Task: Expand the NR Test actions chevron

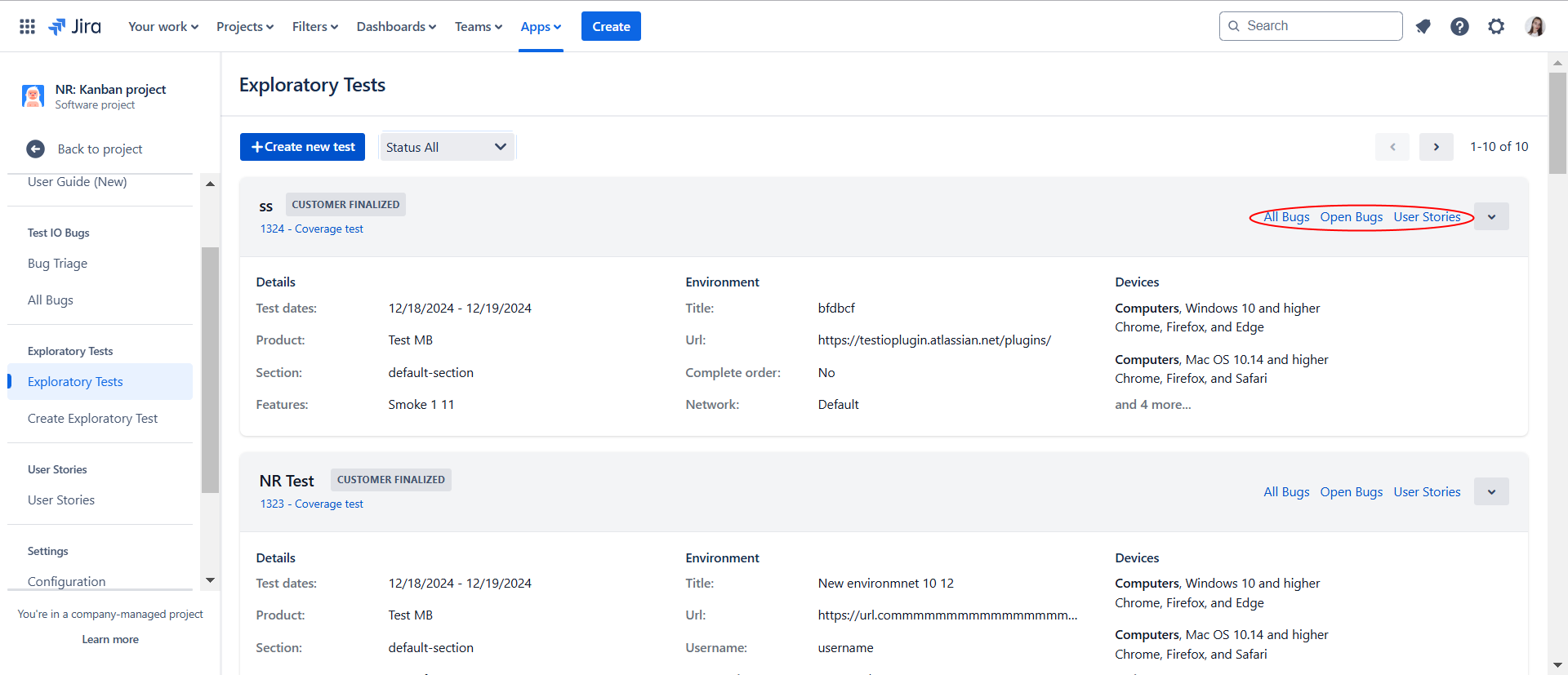Action: (x=1491, y=492)
